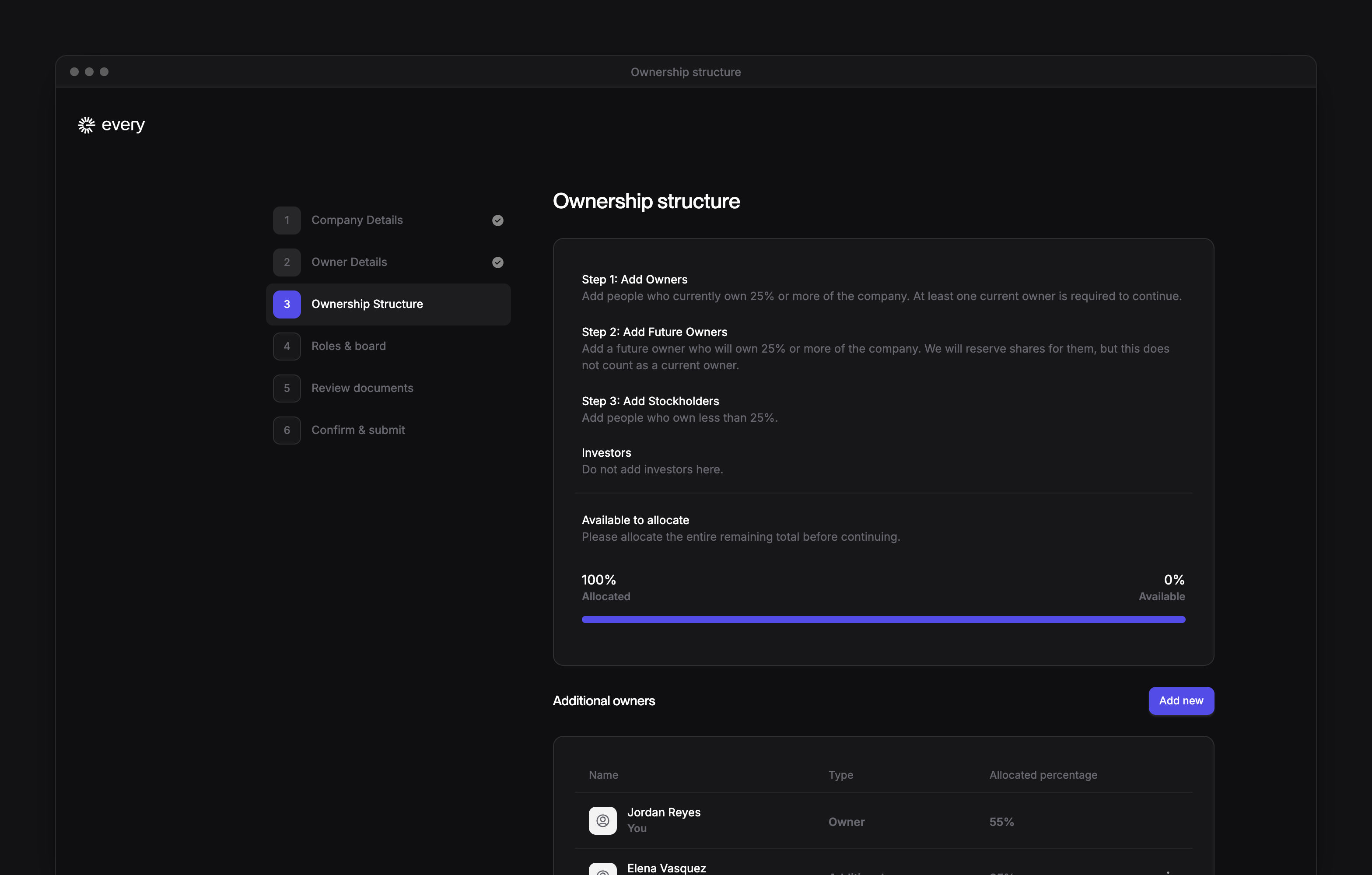Click step number 1 badge
Screen dimensions: 1372x875
(287, 220)
